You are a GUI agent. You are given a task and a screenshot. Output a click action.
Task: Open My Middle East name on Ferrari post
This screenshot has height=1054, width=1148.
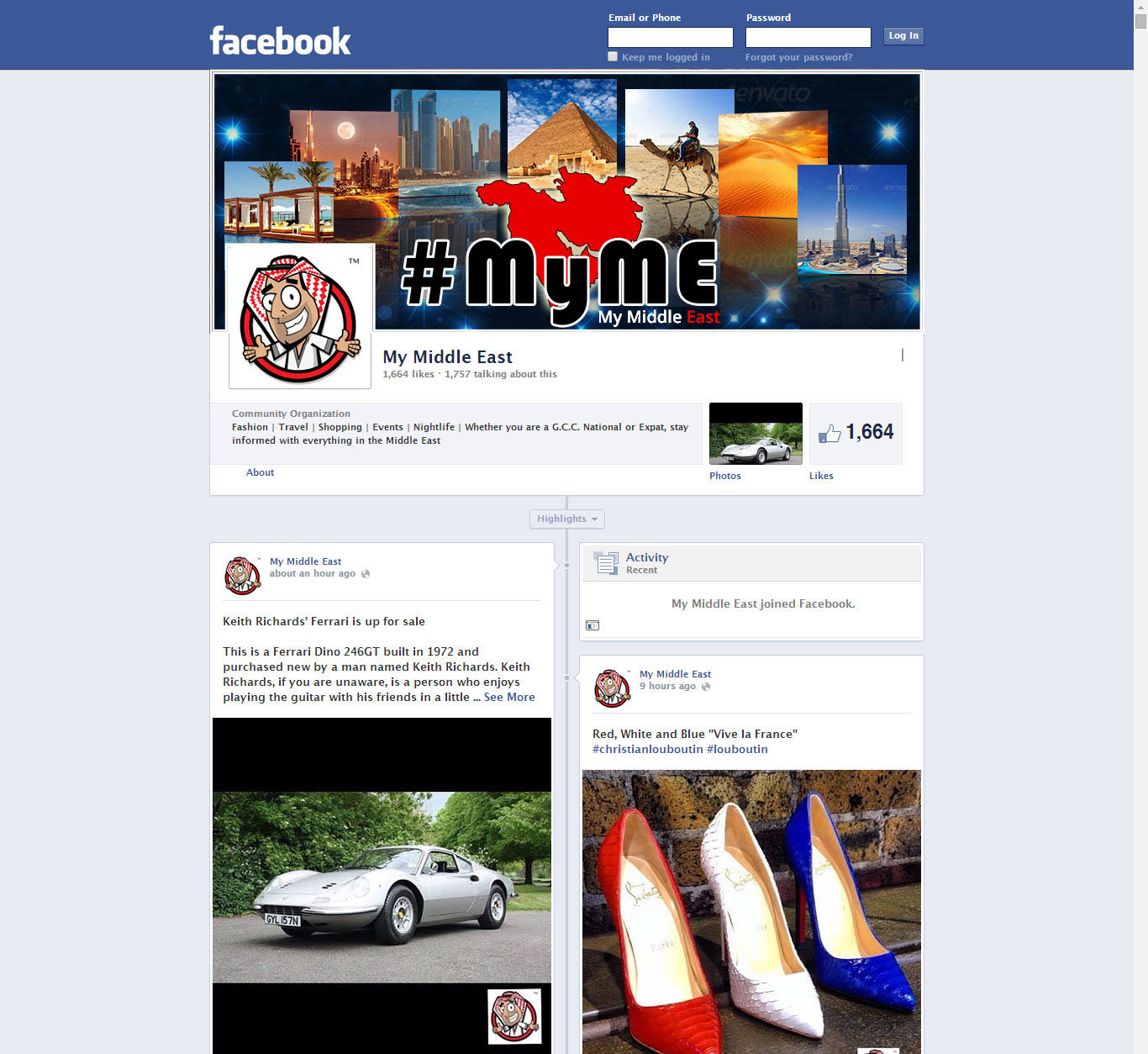[x=305, y=561]
